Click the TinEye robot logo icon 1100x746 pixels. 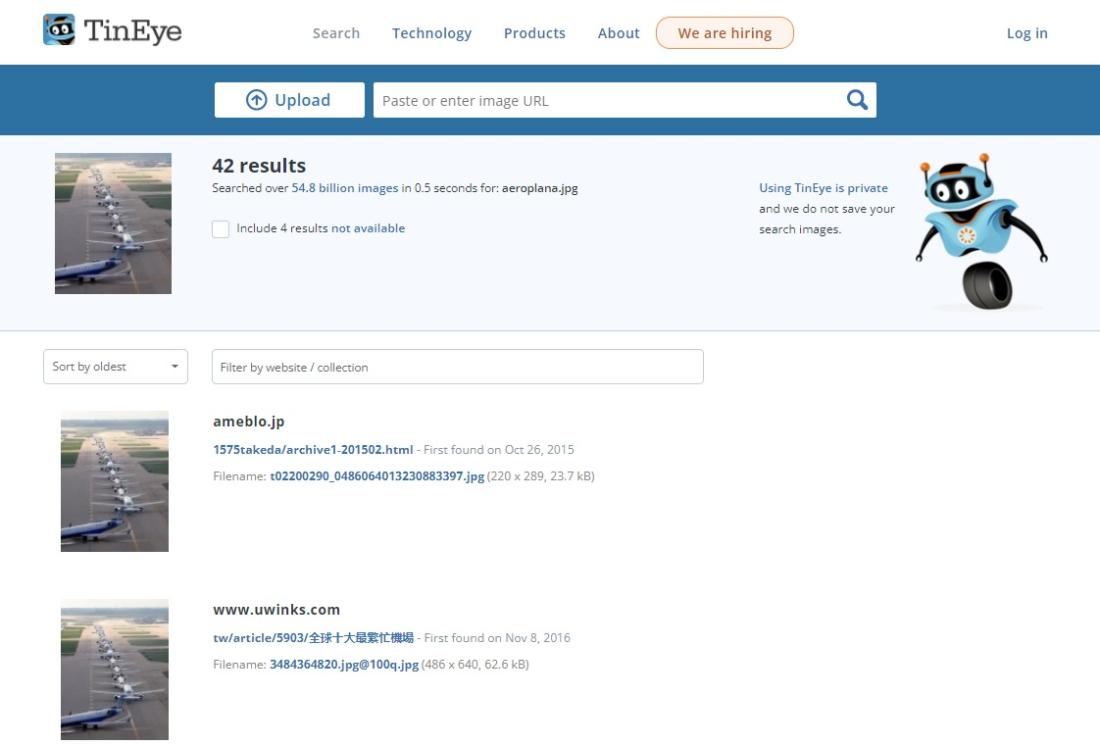(59, 29)
